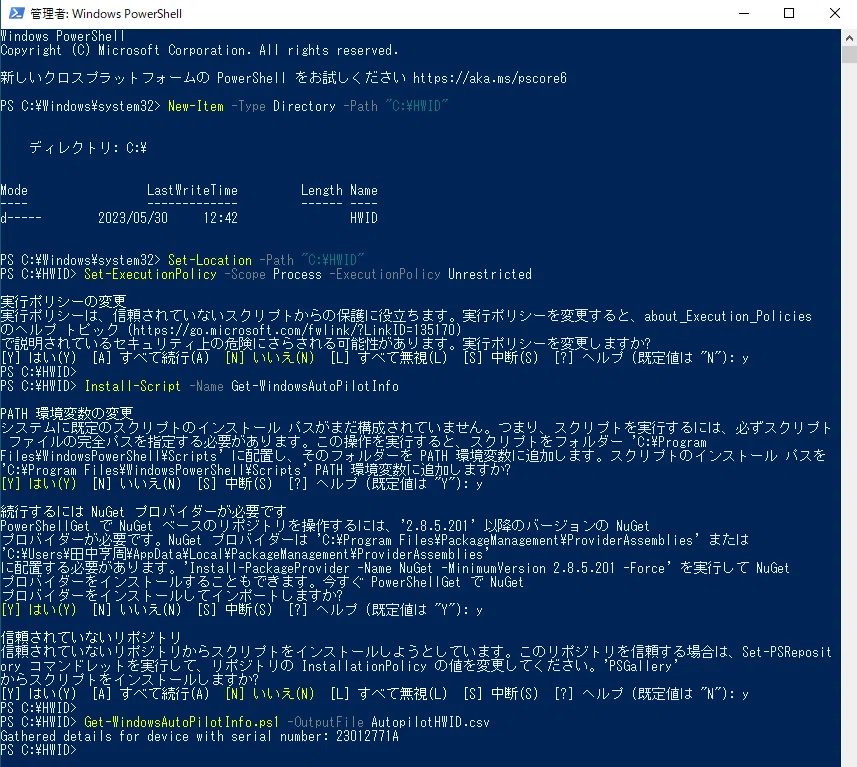
Task: Maximize the PowerShell window
Action: coord(789,13)
